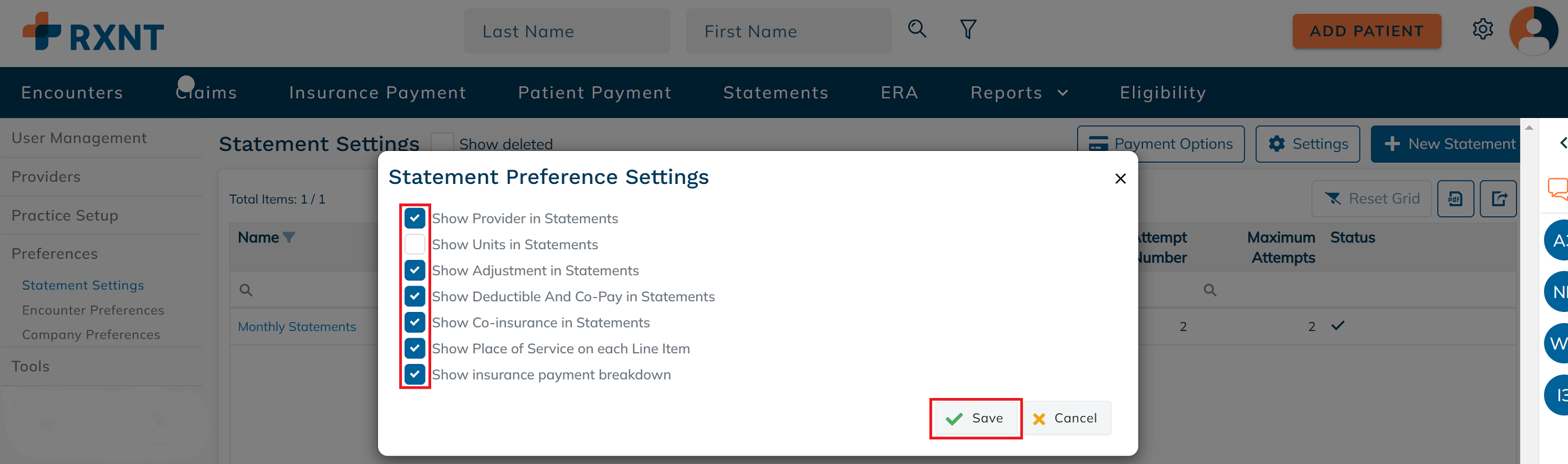Open the chat bubble icon on right panel

[x=1558, y=188]
